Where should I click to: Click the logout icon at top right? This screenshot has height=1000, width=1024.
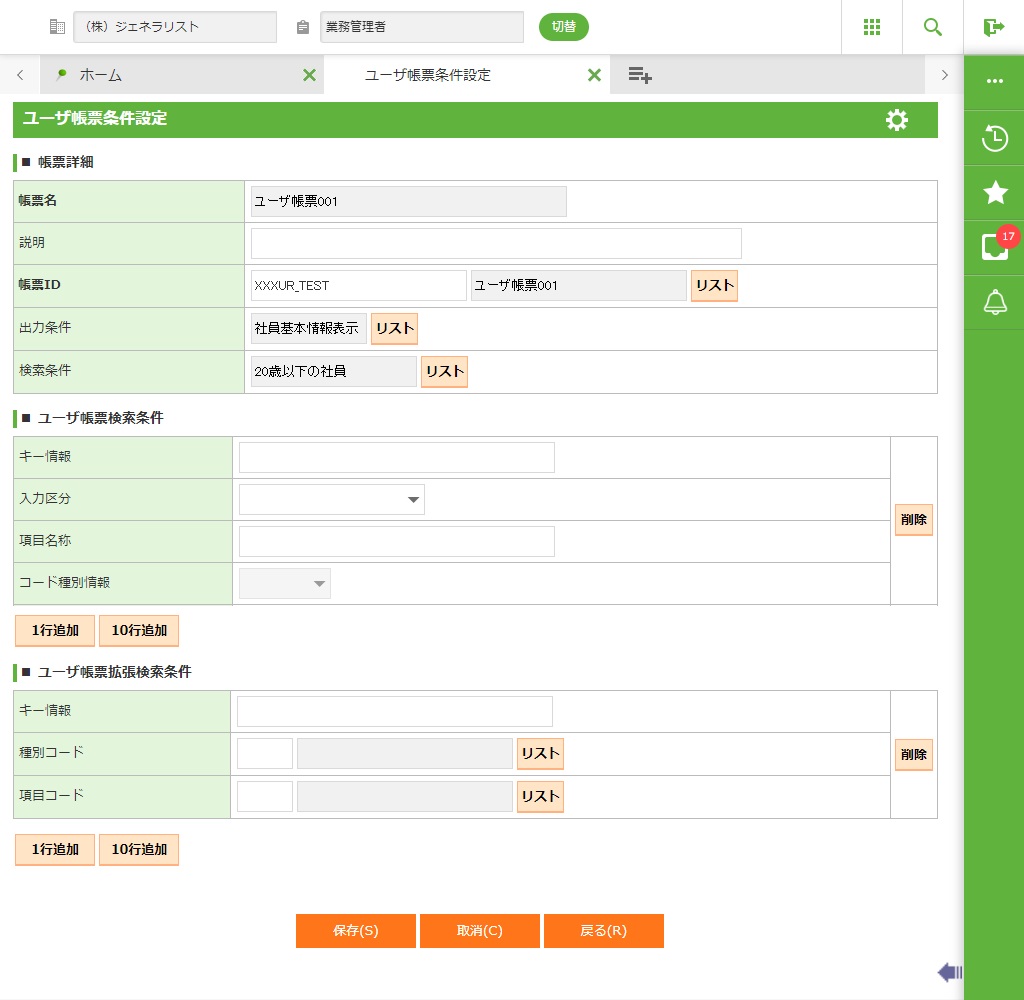click(993, 27)
